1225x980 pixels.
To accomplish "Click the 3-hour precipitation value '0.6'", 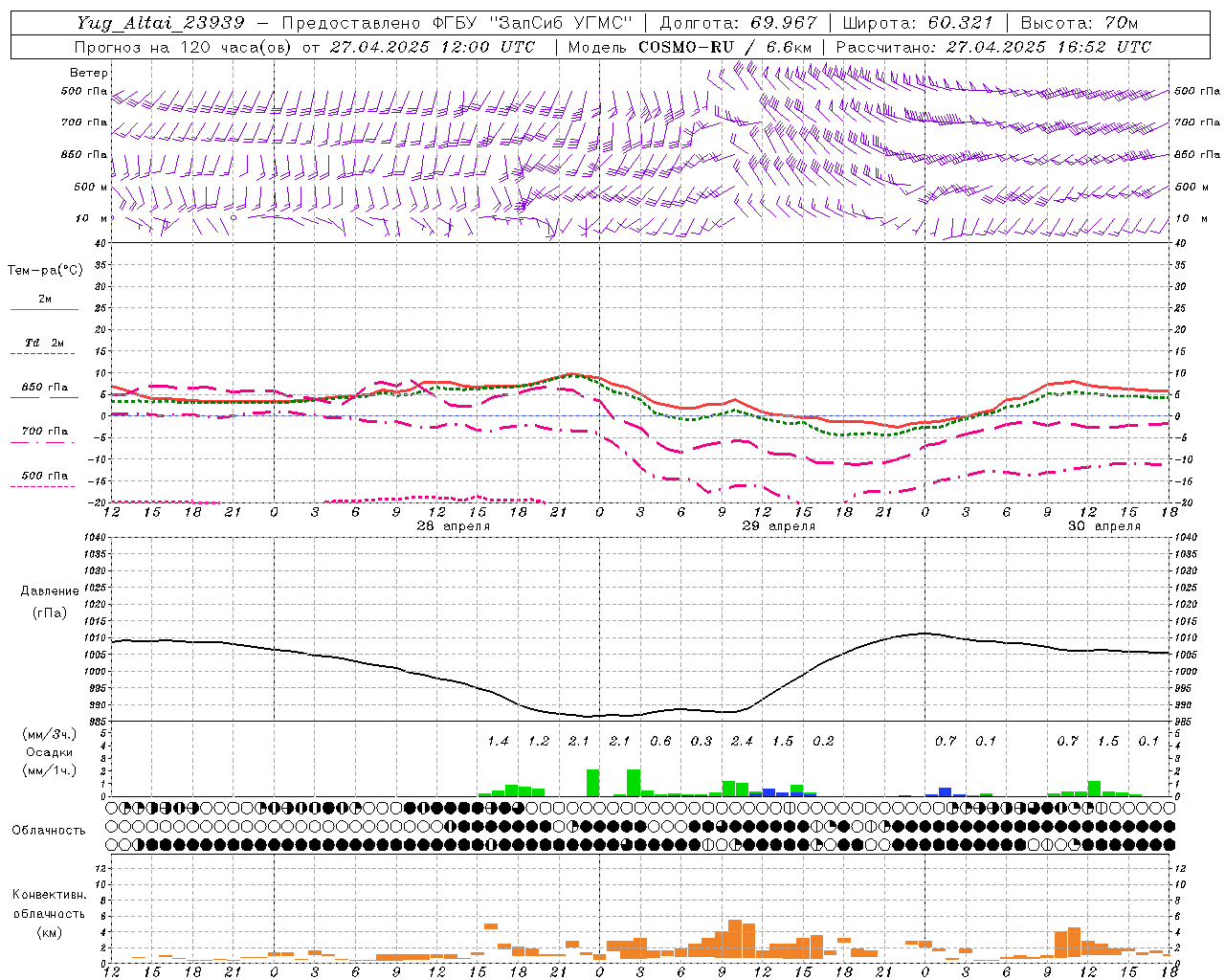I will point(660,742).
